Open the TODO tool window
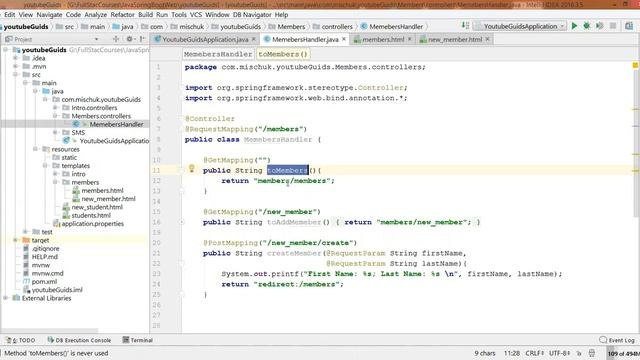Viewport: 640px width, 360px height. click(x=20, y=340)
